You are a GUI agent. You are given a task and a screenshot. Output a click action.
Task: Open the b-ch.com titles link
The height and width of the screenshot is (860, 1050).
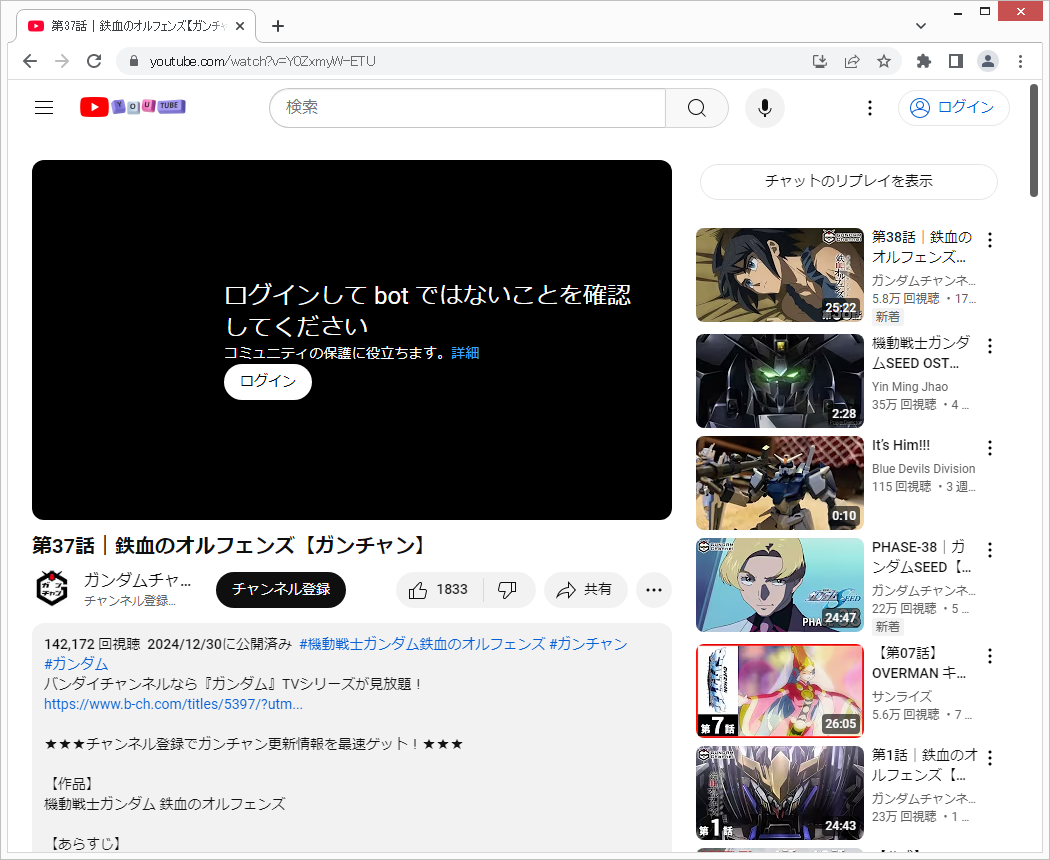173,705
